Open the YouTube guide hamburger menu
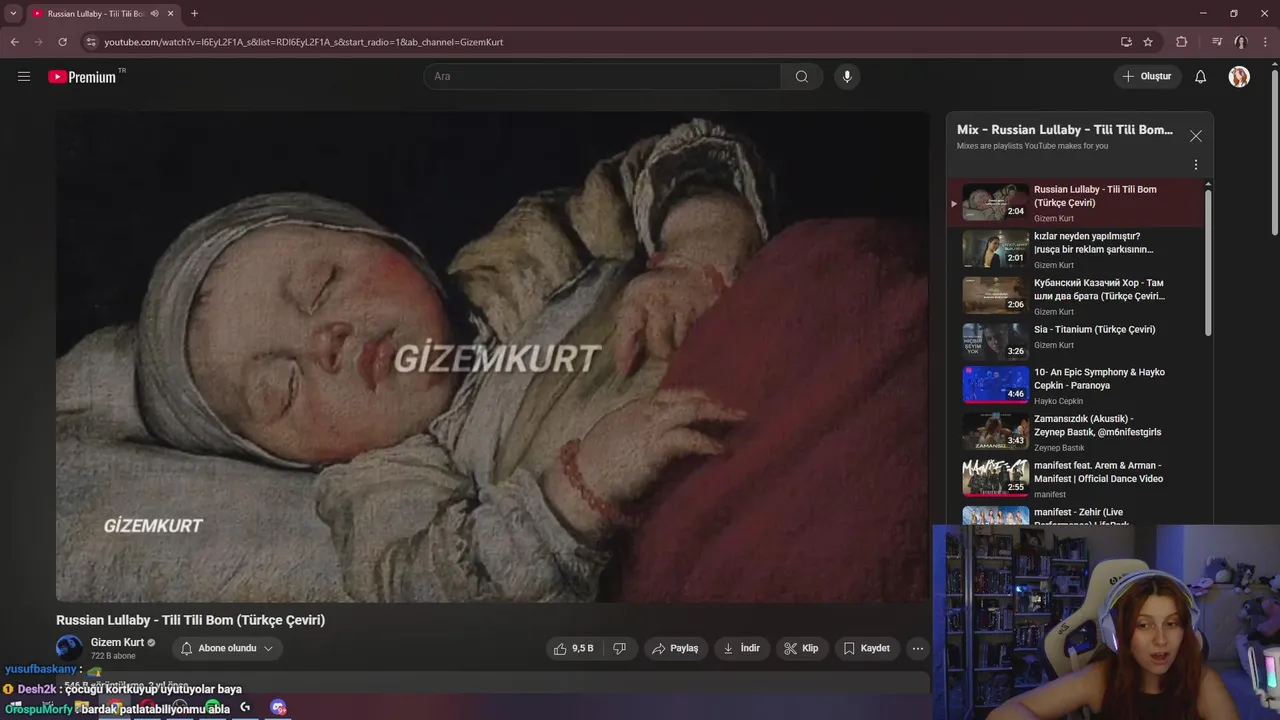This screenshot has width=1280, height=720. [24, 76]
